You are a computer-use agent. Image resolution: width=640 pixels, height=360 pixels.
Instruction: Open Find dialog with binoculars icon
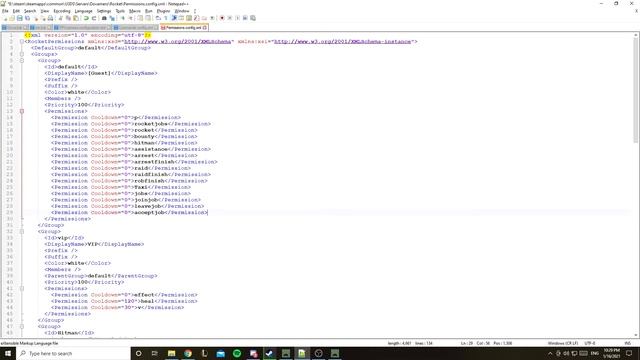point(104,18)
